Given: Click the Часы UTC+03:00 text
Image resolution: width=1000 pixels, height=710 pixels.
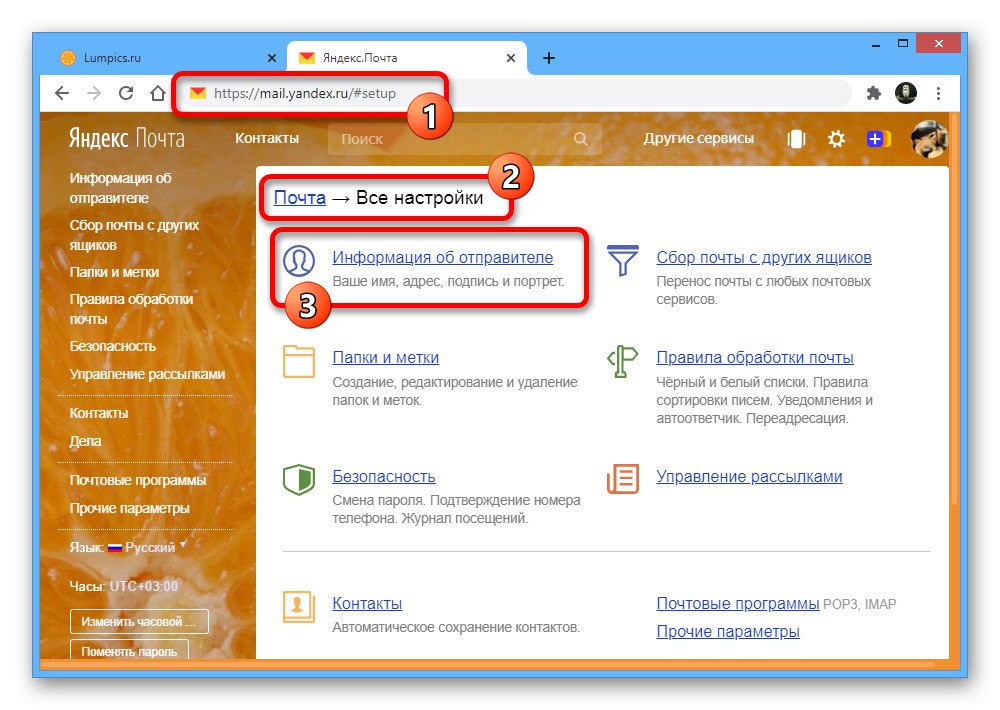Looking at the screenshot, I should click(124, 586).
